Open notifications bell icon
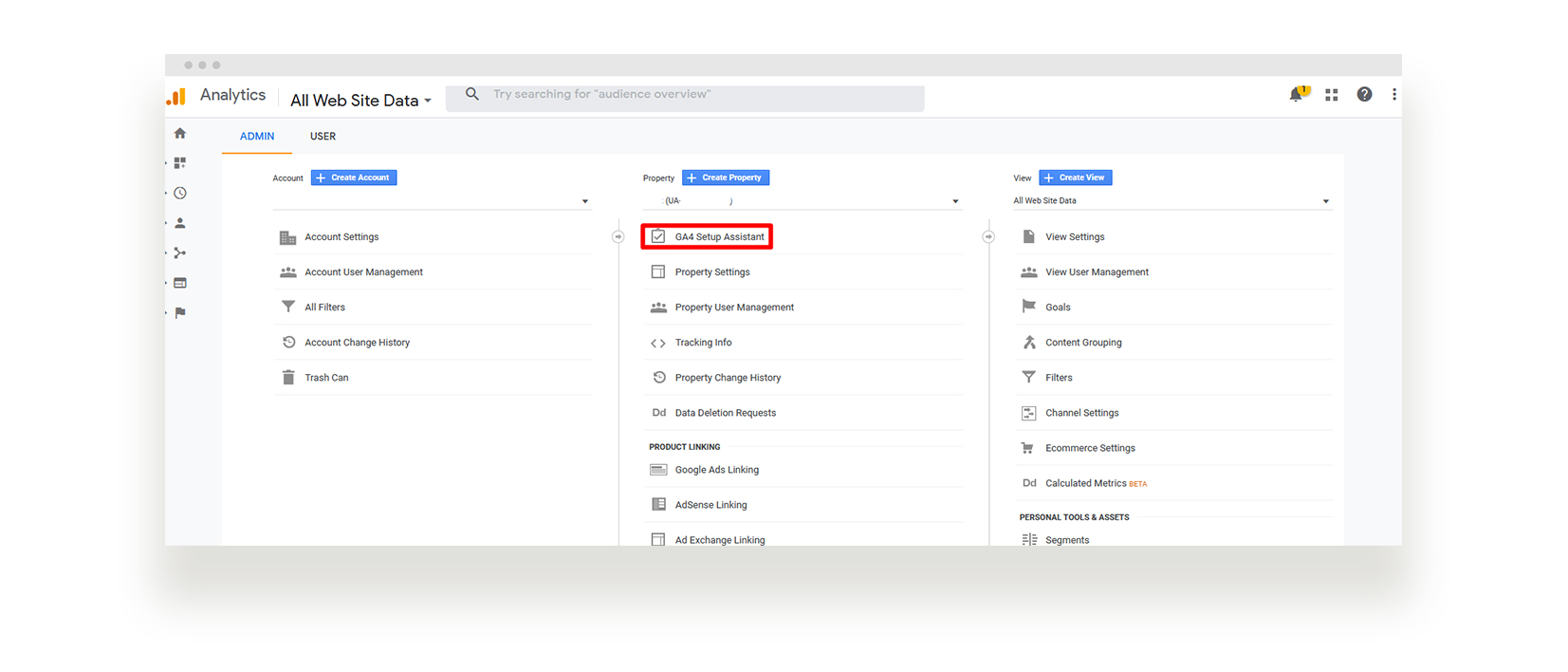Viewport: 1568px width, 672px height. tap(1297, 93)
